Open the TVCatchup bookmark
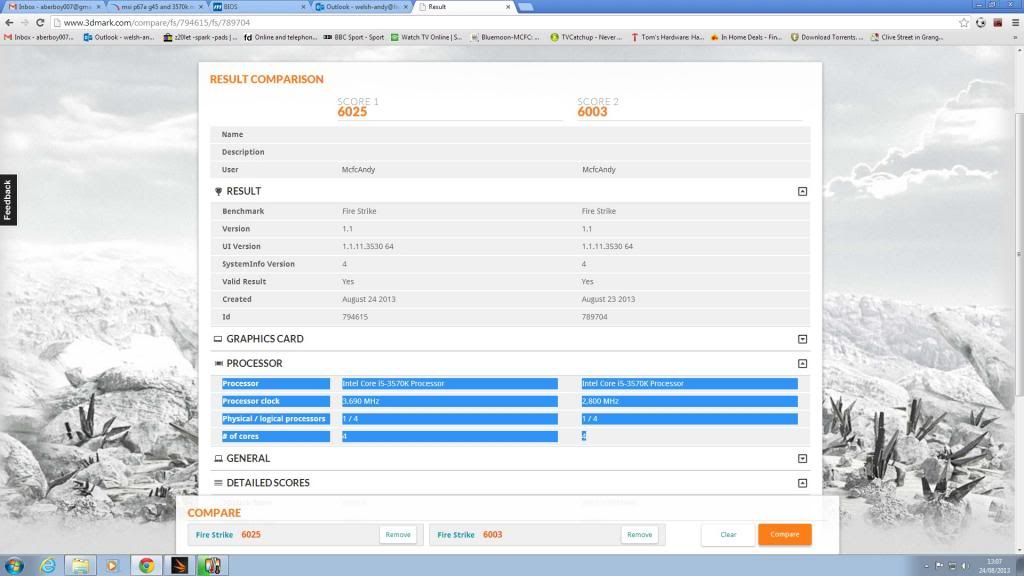 586,37
